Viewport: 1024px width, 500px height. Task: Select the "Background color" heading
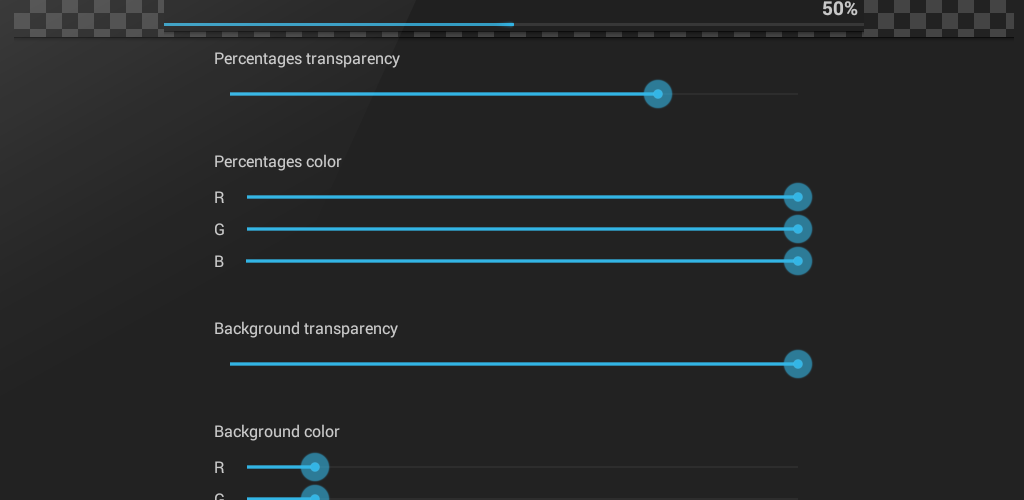point(276,432)
